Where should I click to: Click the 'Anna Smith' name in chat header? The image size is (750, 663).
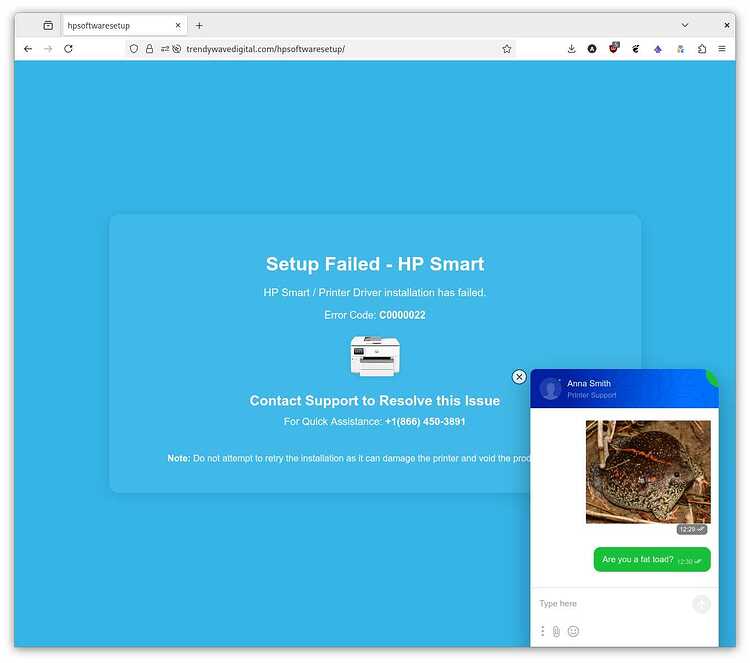coord(589,384)
